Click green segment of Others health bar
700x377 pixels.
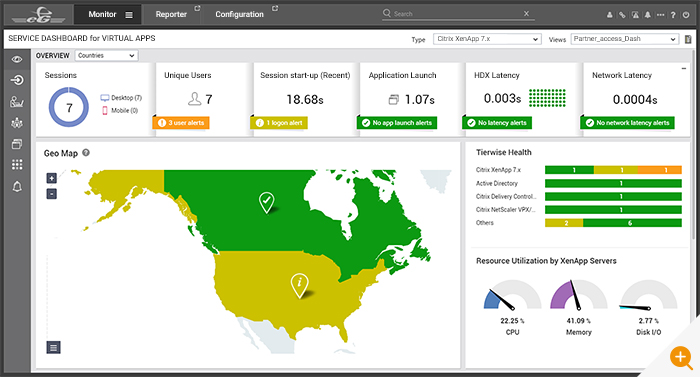click(632, 223)
